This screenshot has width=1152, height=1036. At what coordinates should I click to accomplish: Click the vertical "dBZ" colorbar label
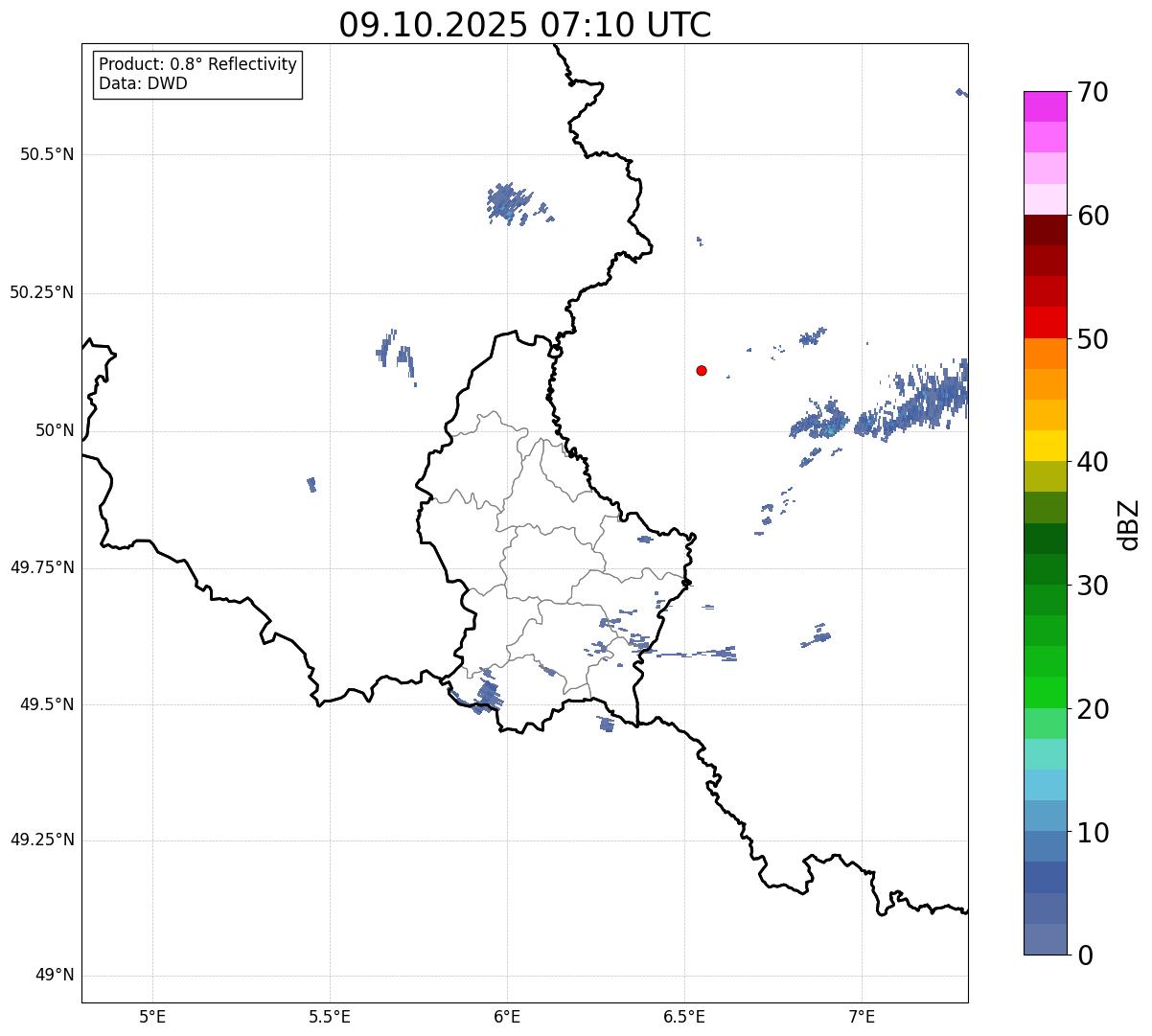click(x=1129, y=523)
